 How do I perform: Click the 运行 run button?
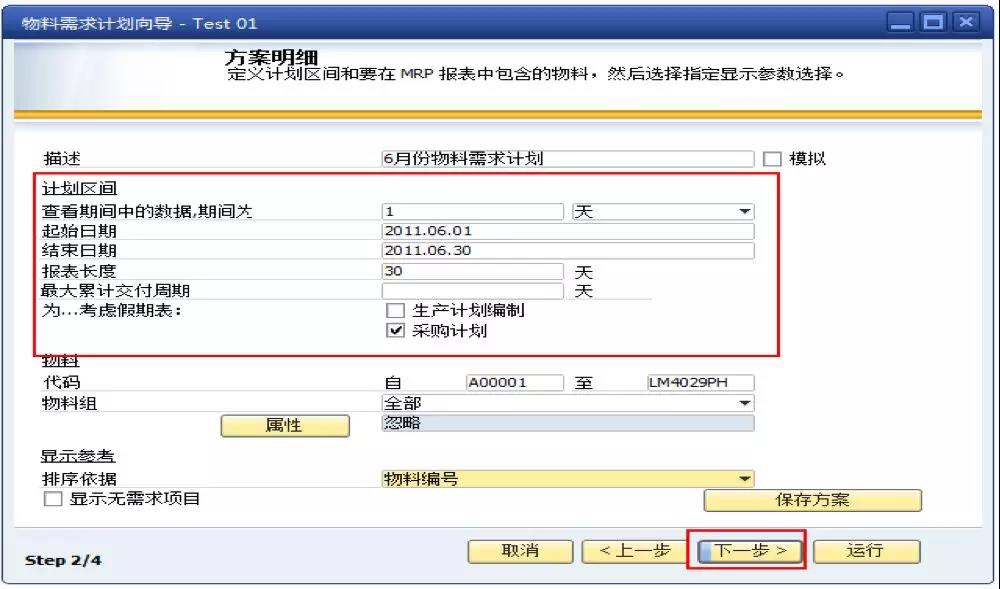[x=866, y=551]
